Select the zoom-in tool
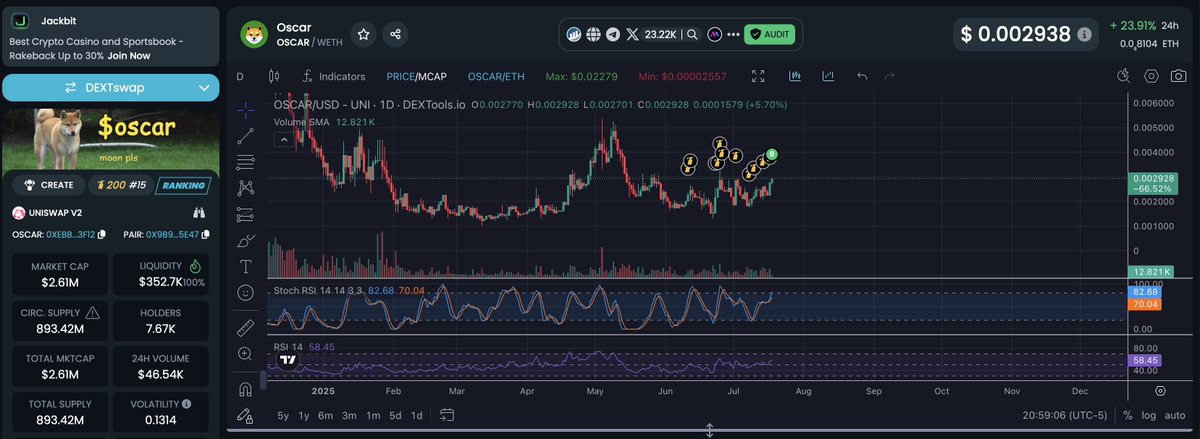Viewport: 1200px width, 439px height. (245, 354)
